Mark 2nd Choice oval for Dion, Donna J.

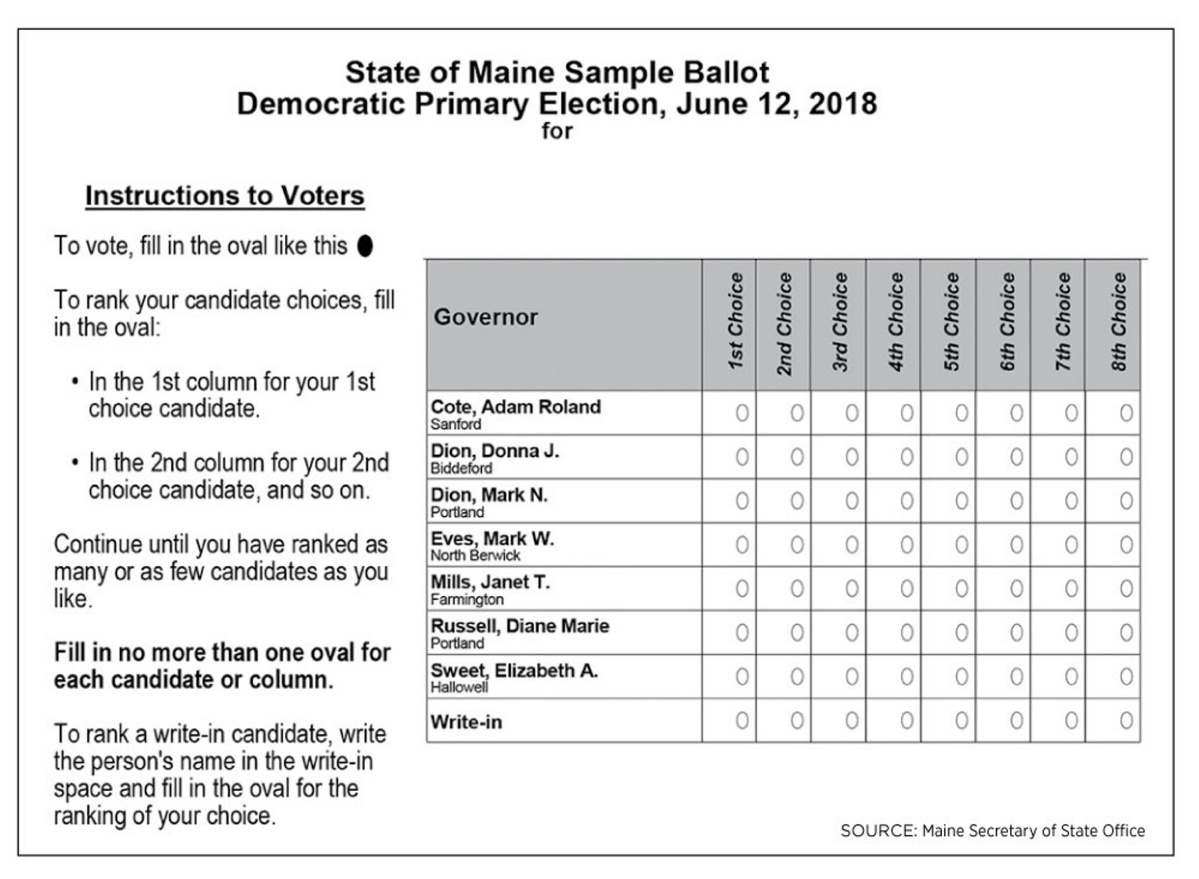tap(797, 457)
